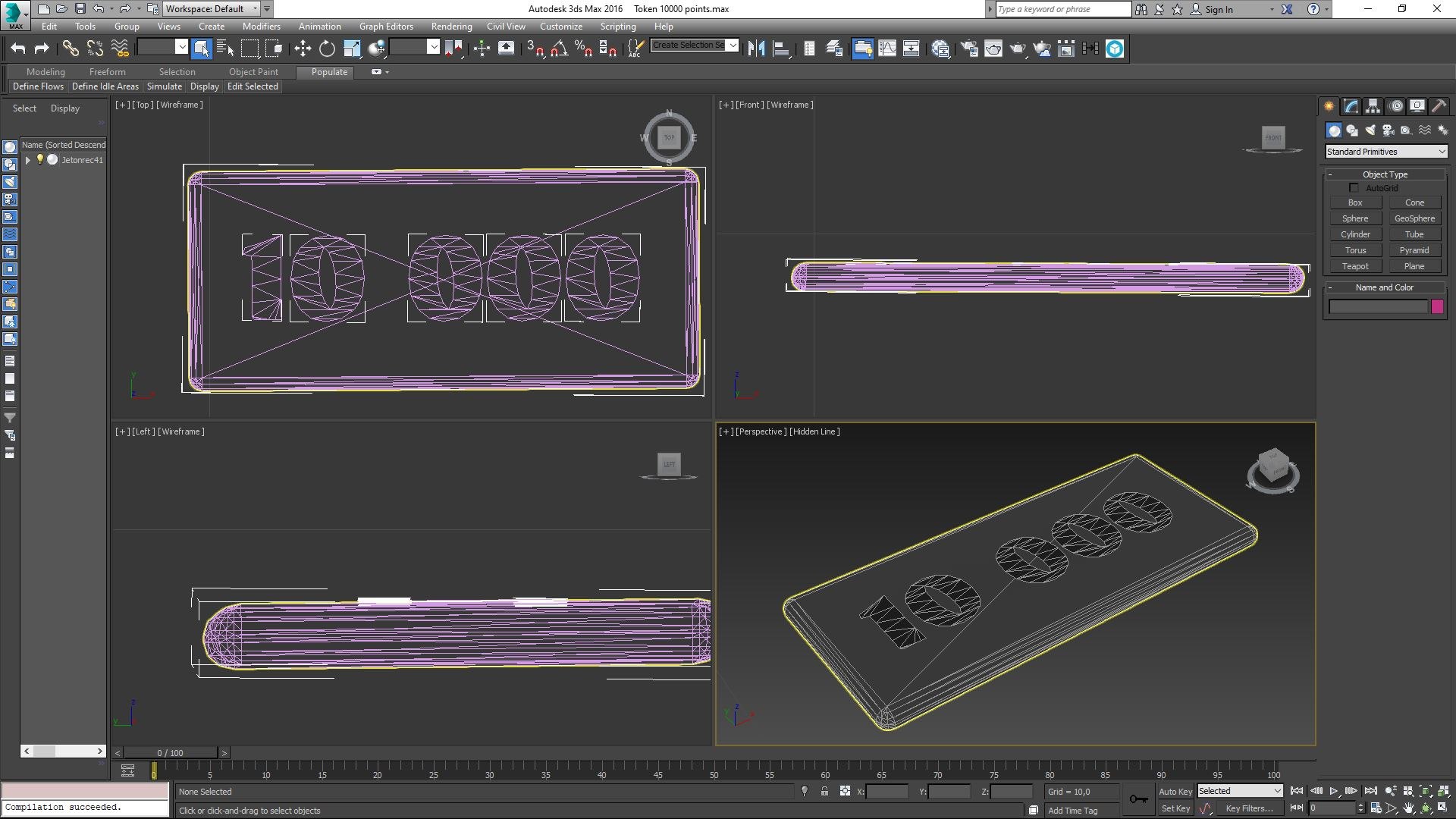Screen dimensions: 1456x819
Task: Collapse the Object Type rollout
Action: point(1385,174)
